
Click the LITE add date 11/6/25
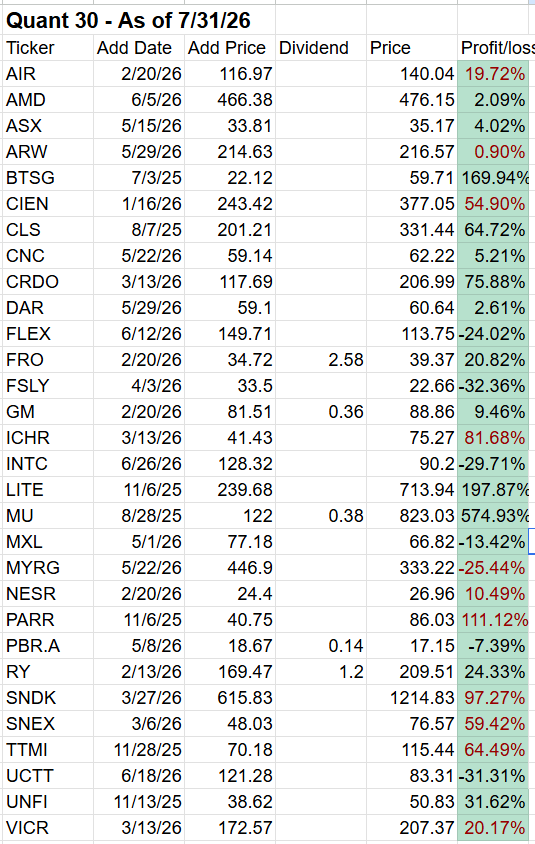click(139, 490)
